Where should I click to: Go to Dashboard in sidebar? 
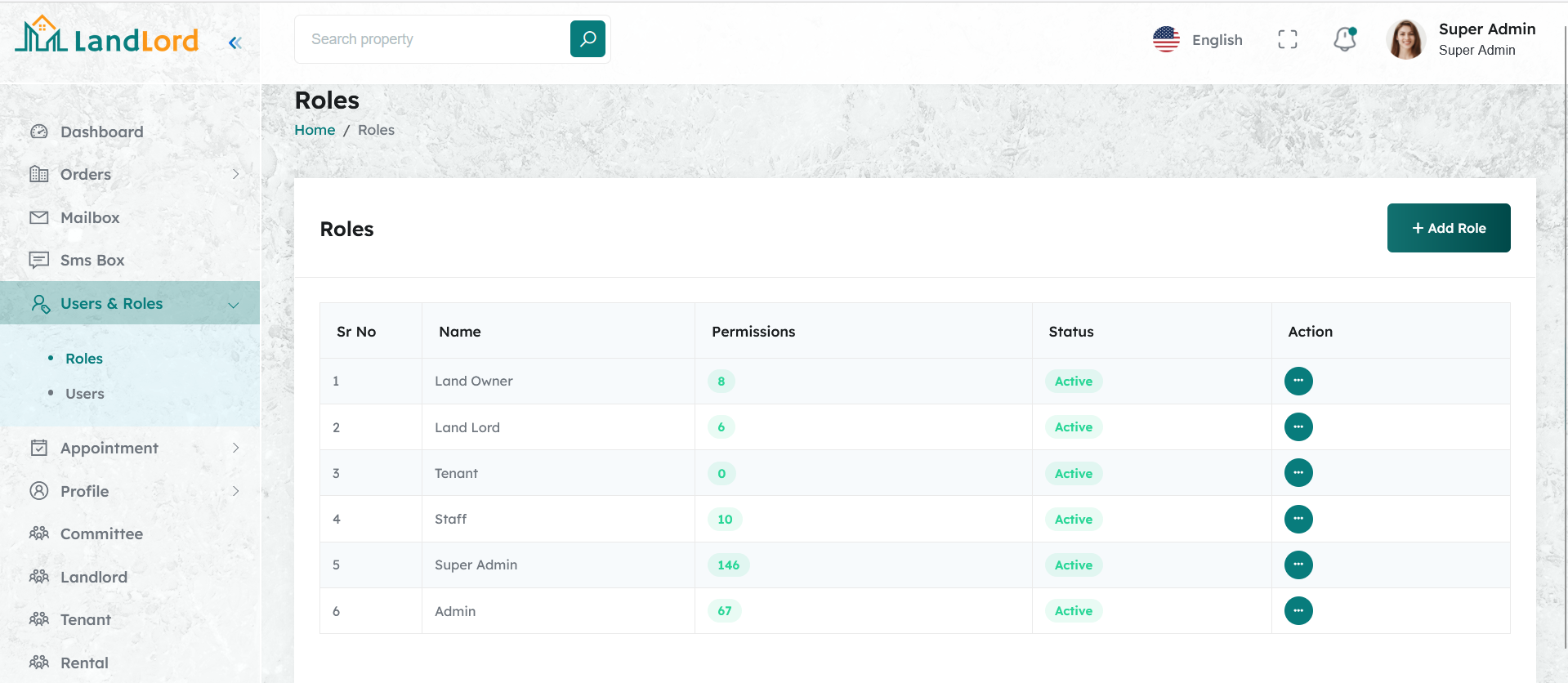tap(101, 132)
